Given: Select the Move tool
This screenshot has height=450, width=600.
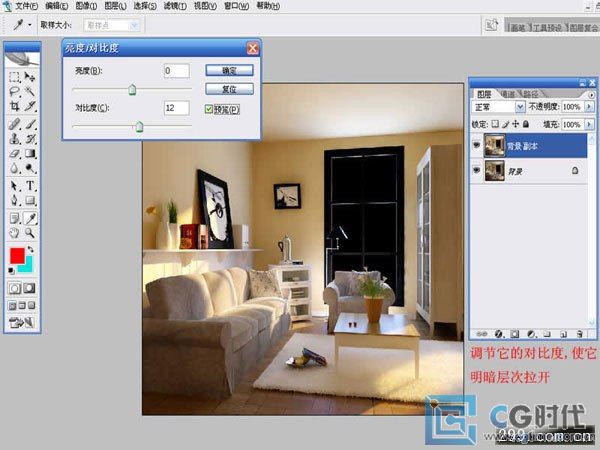Looking at the screenshot, I should pyautogui.click(x=30, y=77).
